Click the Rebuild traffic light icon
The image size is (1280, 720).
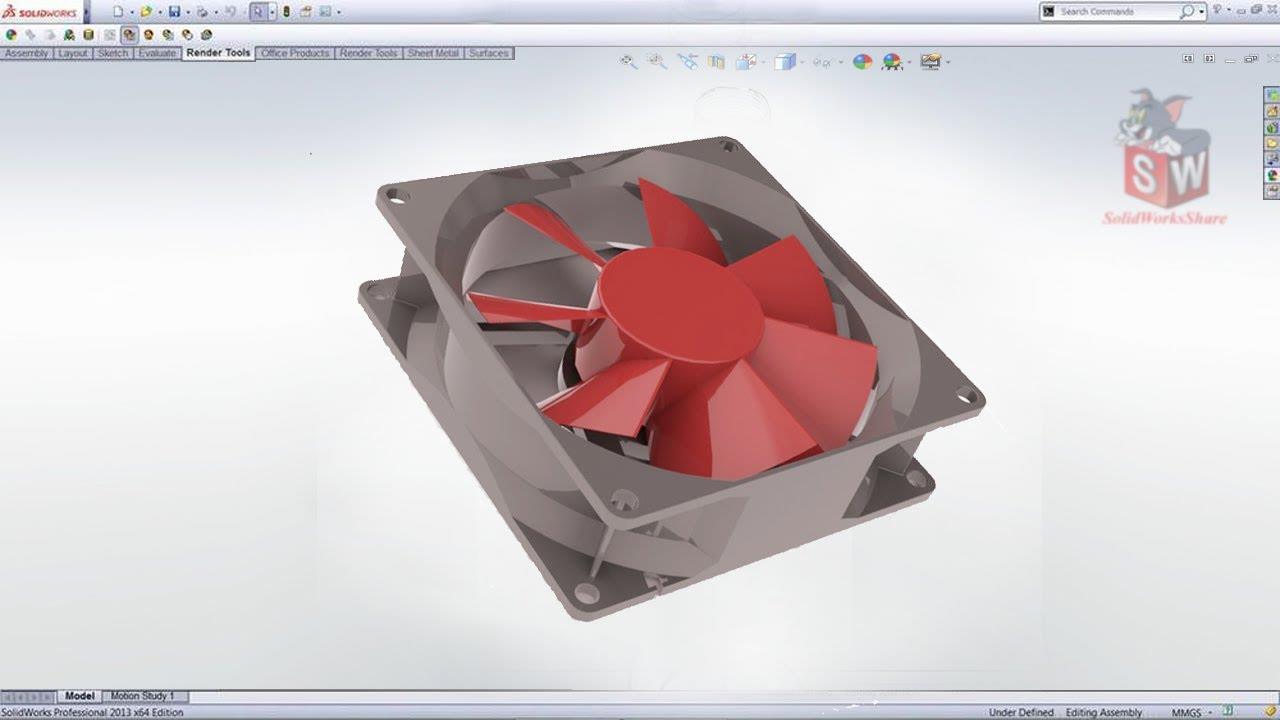click(287, 12)
